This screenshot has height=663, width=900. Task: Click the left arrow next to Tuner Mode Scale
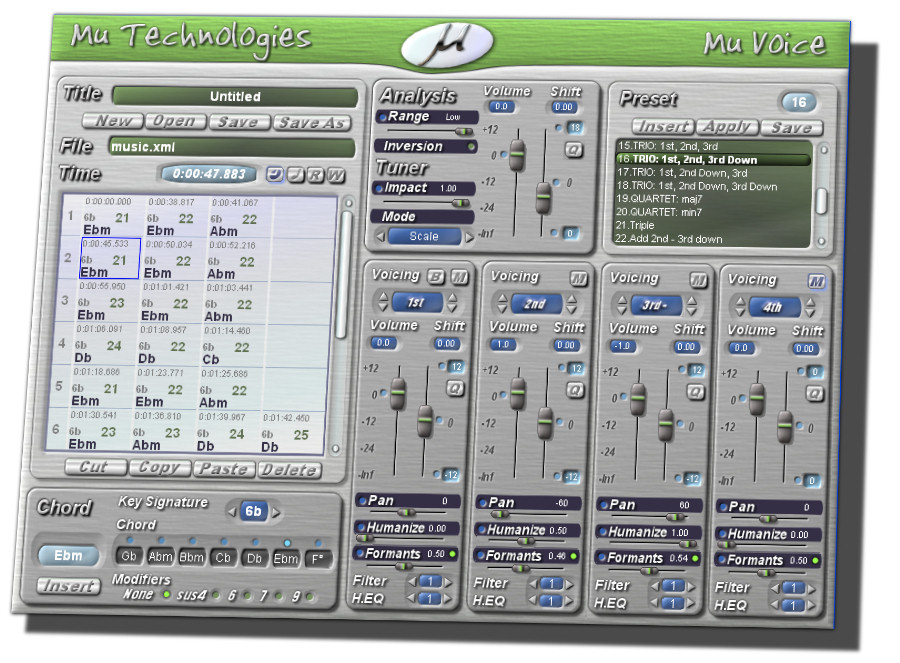(x=380, y=235)
